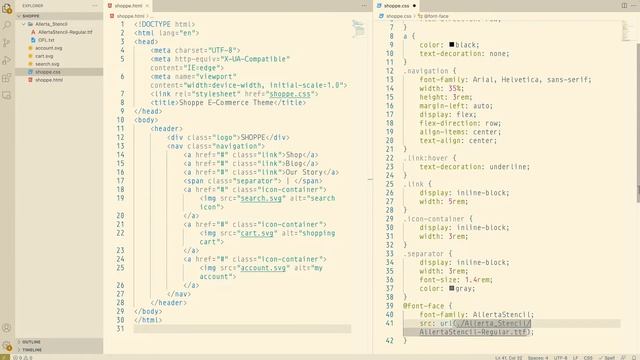Click the split editor icon in right group
Image resolution: width=640 pixels, height=360 pixels.
pos(624,6)
